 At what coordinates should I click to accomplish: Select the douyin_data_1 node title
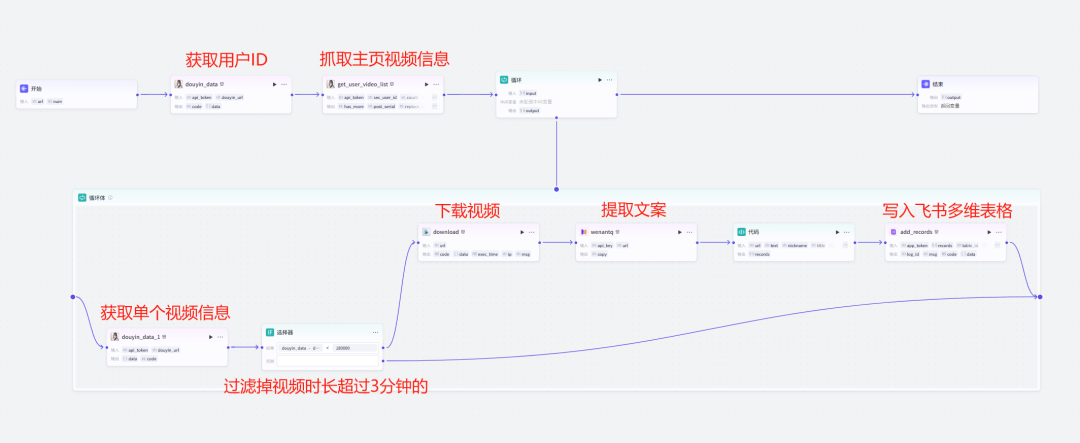point(141,337)
